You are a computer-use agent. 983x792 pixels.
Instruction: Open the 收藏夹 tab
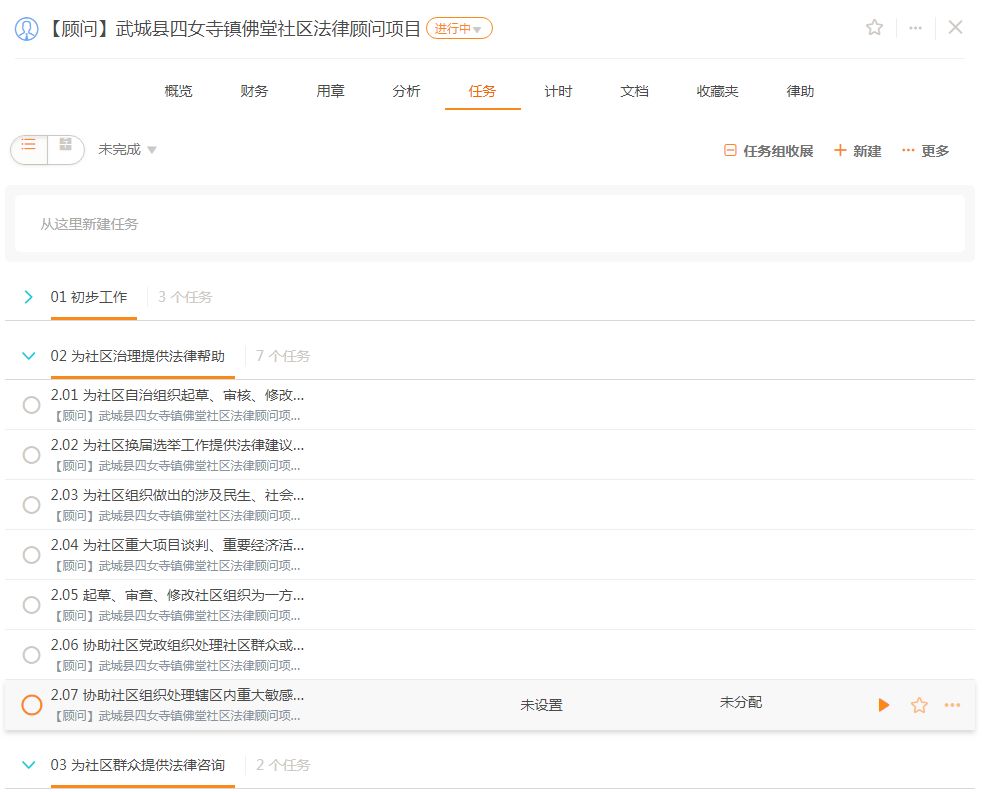[717, 91]
